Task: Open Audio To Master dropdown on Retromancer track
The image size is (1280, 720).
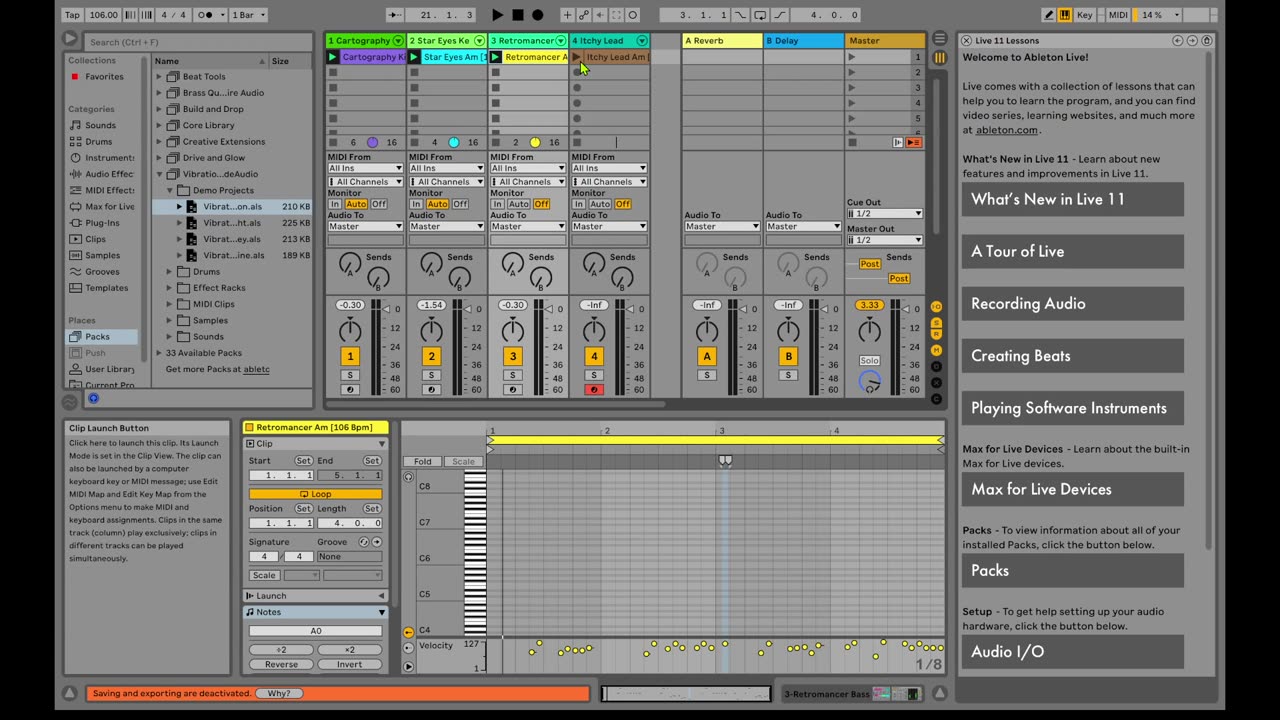Action: pyautogui.click(x=527, y=226)
